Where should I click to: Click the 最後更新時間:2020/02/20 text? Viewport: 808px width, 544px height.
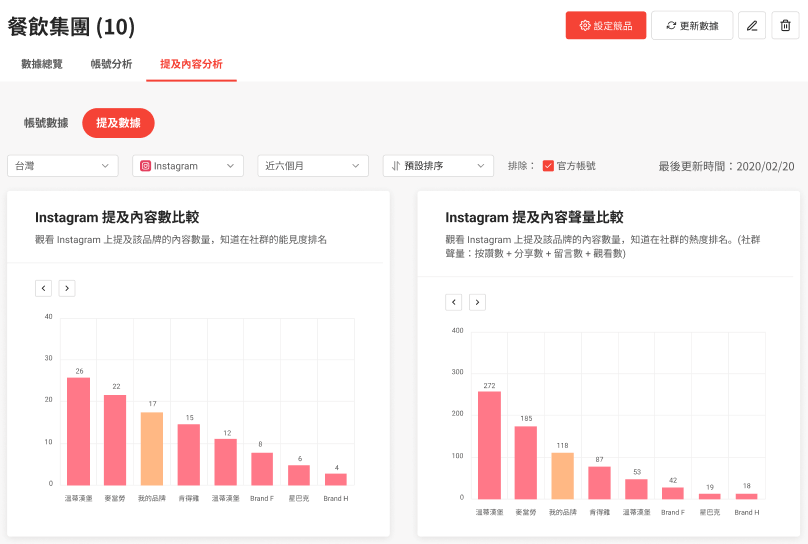[726, 166]
